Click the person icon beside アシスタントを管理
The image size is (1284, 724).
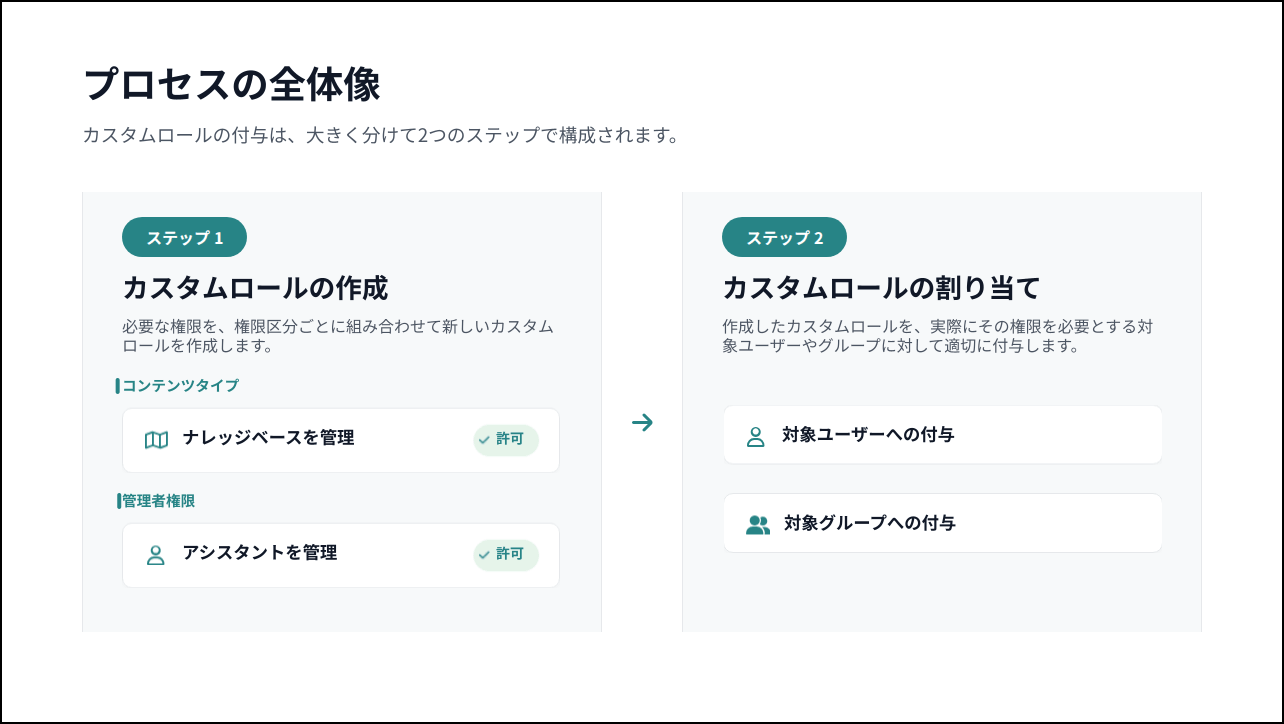click(155, 555)
